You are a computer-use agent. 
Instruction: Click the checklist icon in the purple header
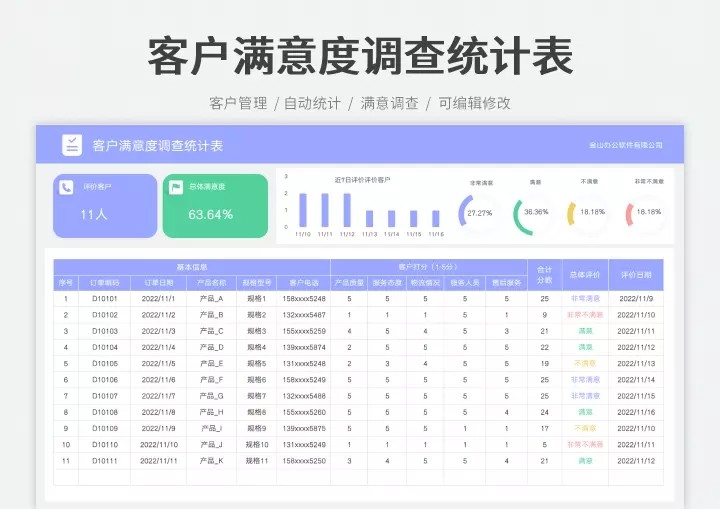(x=72, y=145)
